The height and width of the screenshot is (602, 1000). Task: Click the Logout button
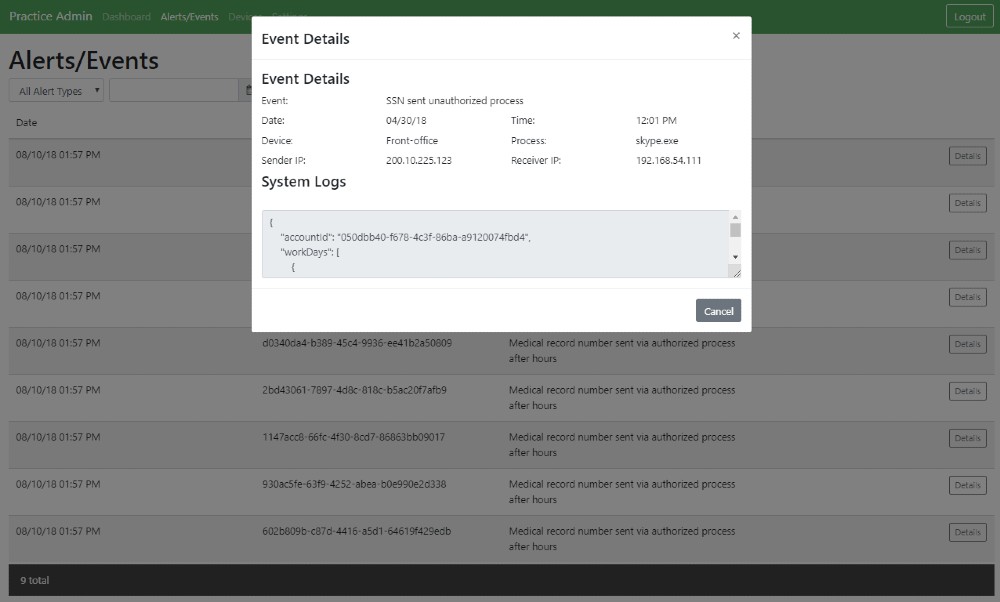click(968, 16)
